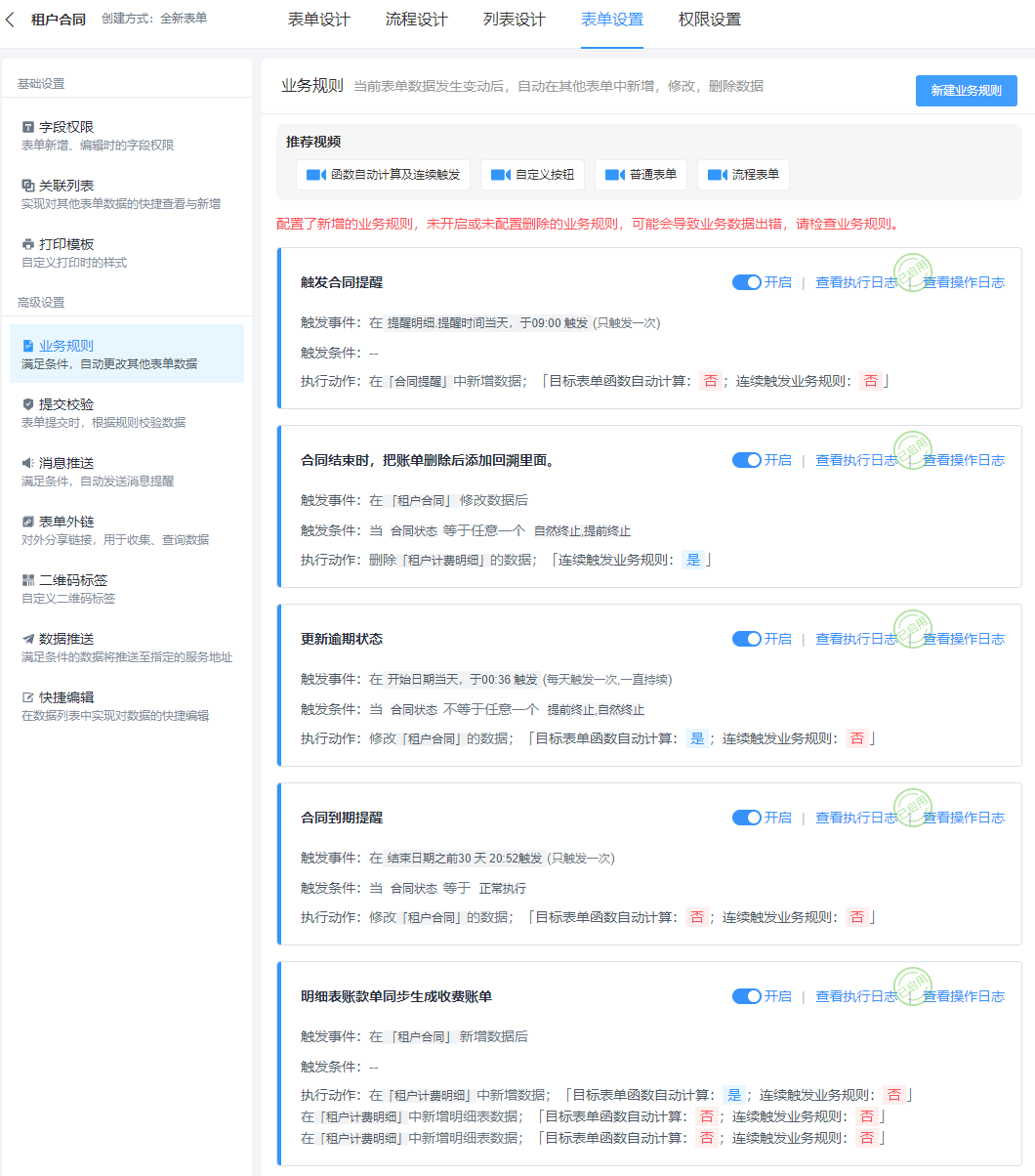
Task: Play the 函数自动计算及连续触发 video
Action: [383, 175]
